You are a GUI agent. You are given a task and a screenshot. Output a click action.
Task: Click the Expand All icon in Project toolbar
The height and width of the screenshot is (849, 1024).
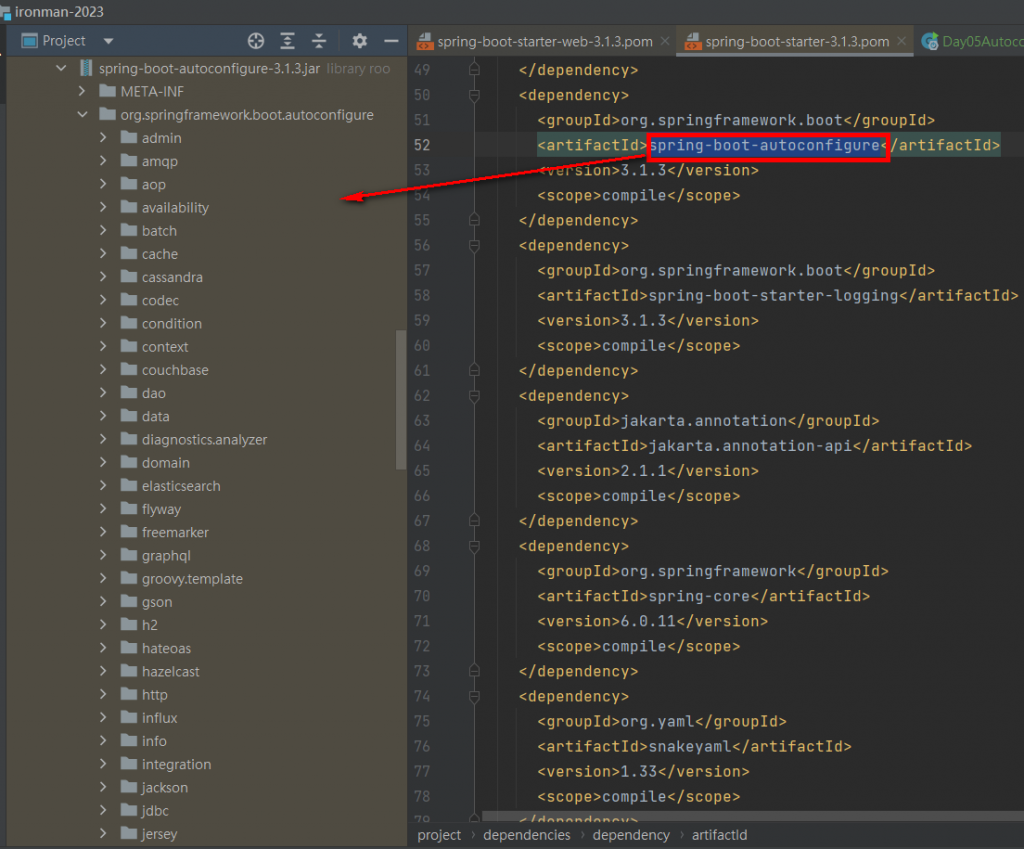287,41
